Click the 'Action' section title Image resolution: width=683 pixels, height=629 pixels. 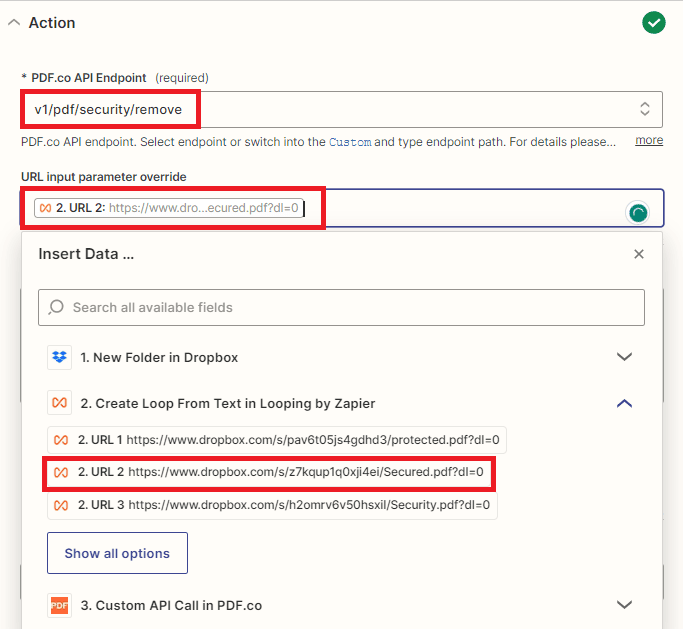click(52, 23)
